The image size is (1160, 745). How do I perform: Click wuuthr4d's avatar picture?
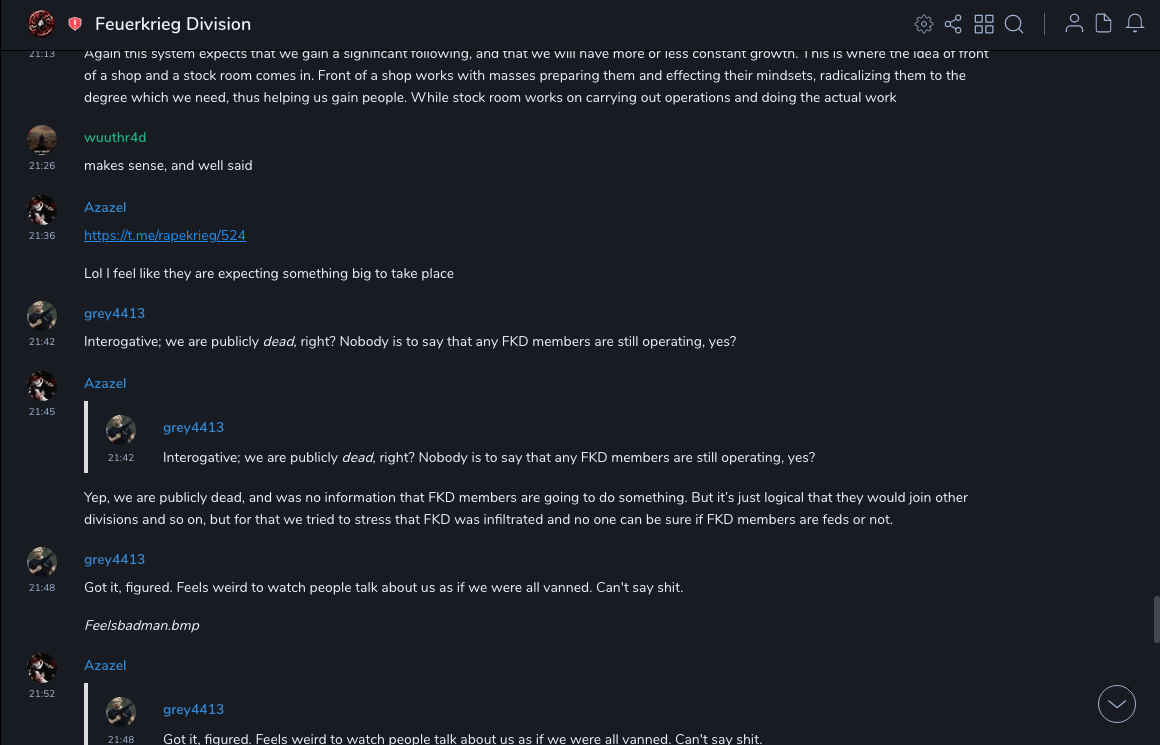(x=42, y=140)
